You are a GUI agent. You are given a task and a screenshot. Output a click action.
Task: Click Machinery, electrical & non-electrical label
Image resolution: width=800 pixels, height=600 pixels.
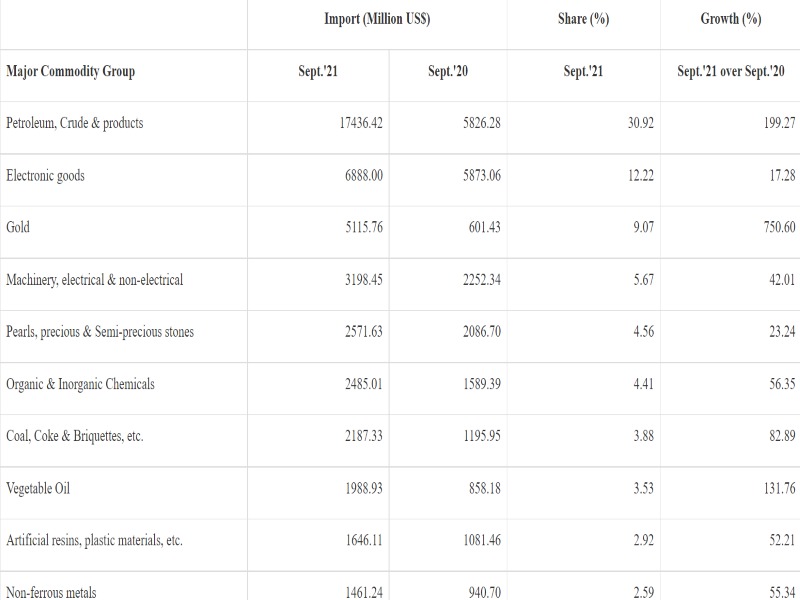click(x=94, y=280)
